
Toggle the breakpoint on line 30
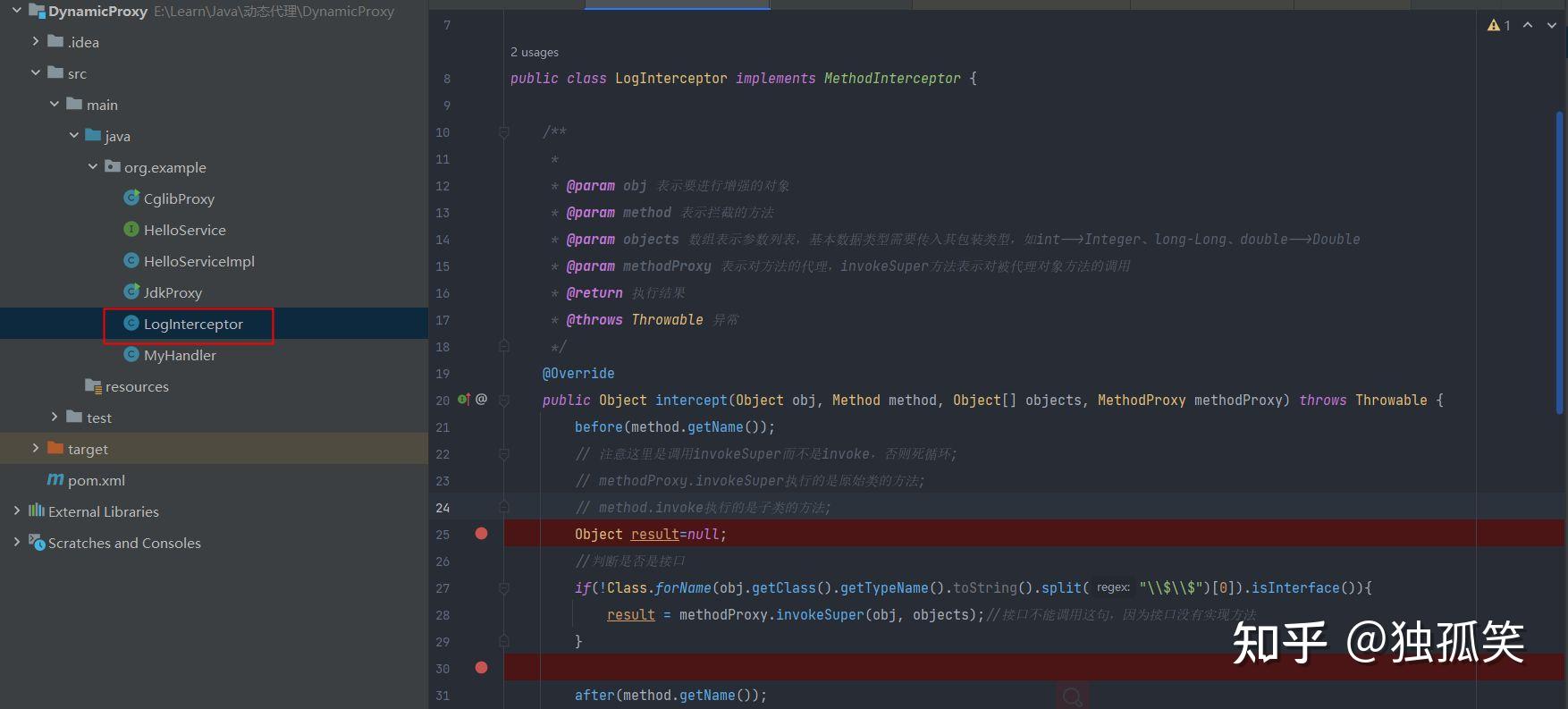pos(481,668)
